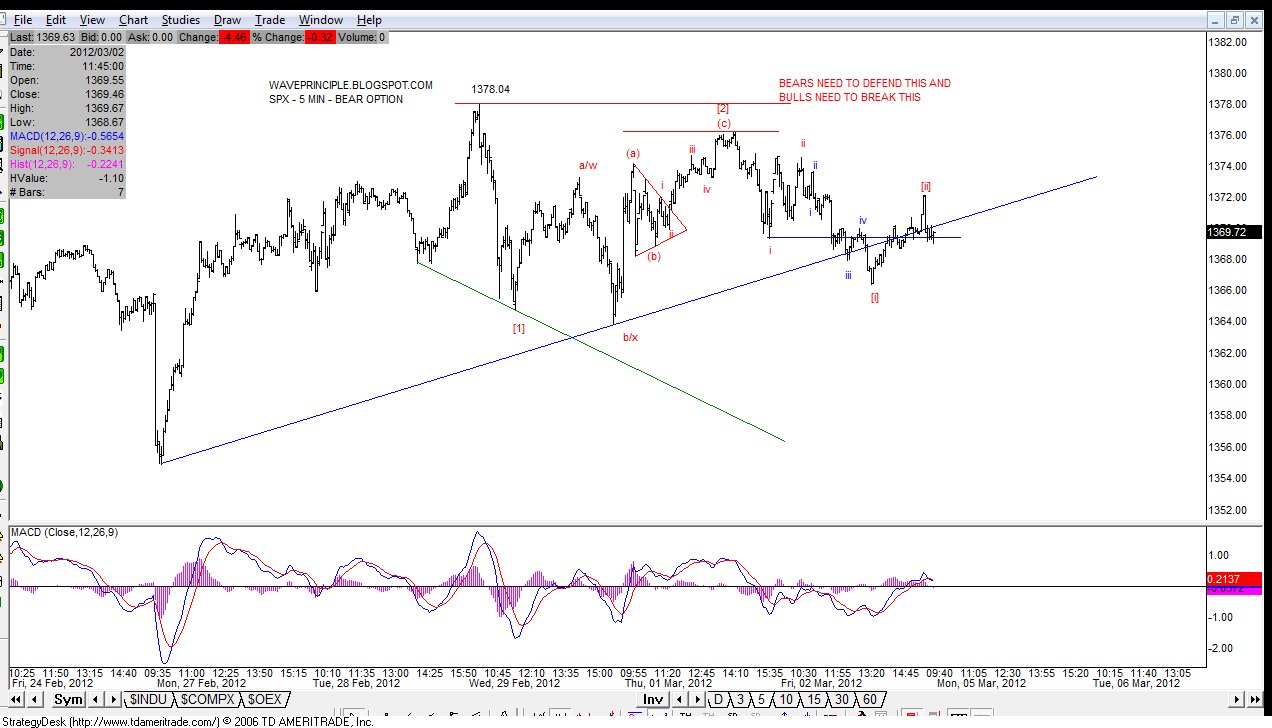The image size is (1272, 728).
Task: Click the single-left arrow before Sym
Action: point(35,700)
